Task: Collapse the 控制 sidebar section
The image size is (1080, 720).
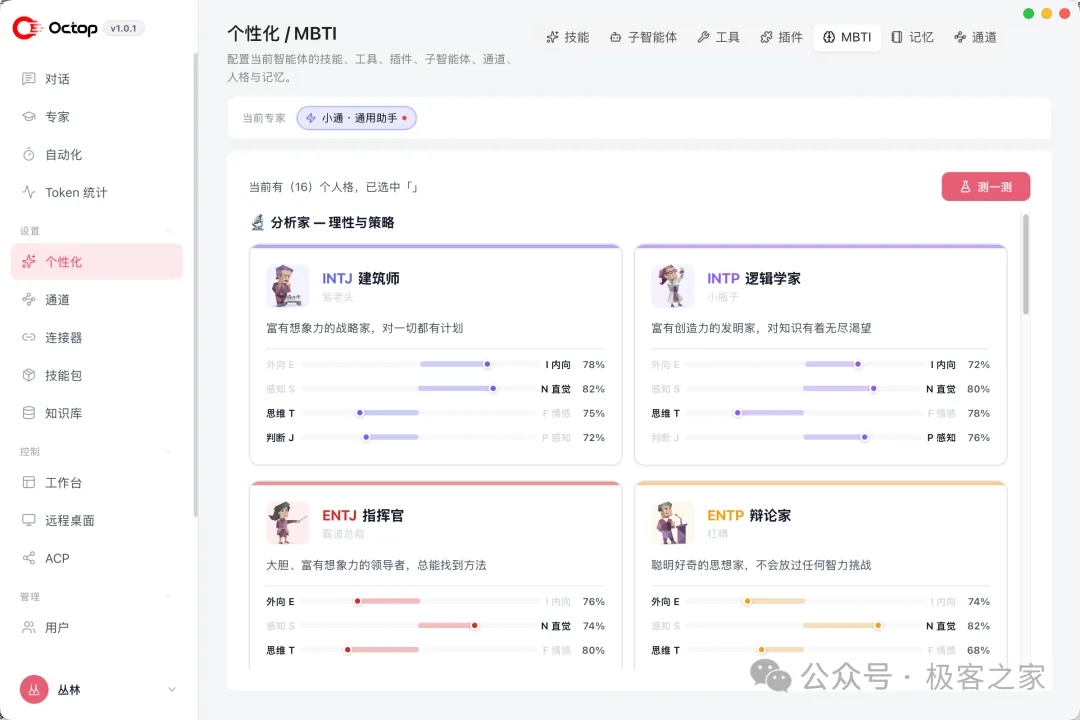Action: (x=169, y=452)
